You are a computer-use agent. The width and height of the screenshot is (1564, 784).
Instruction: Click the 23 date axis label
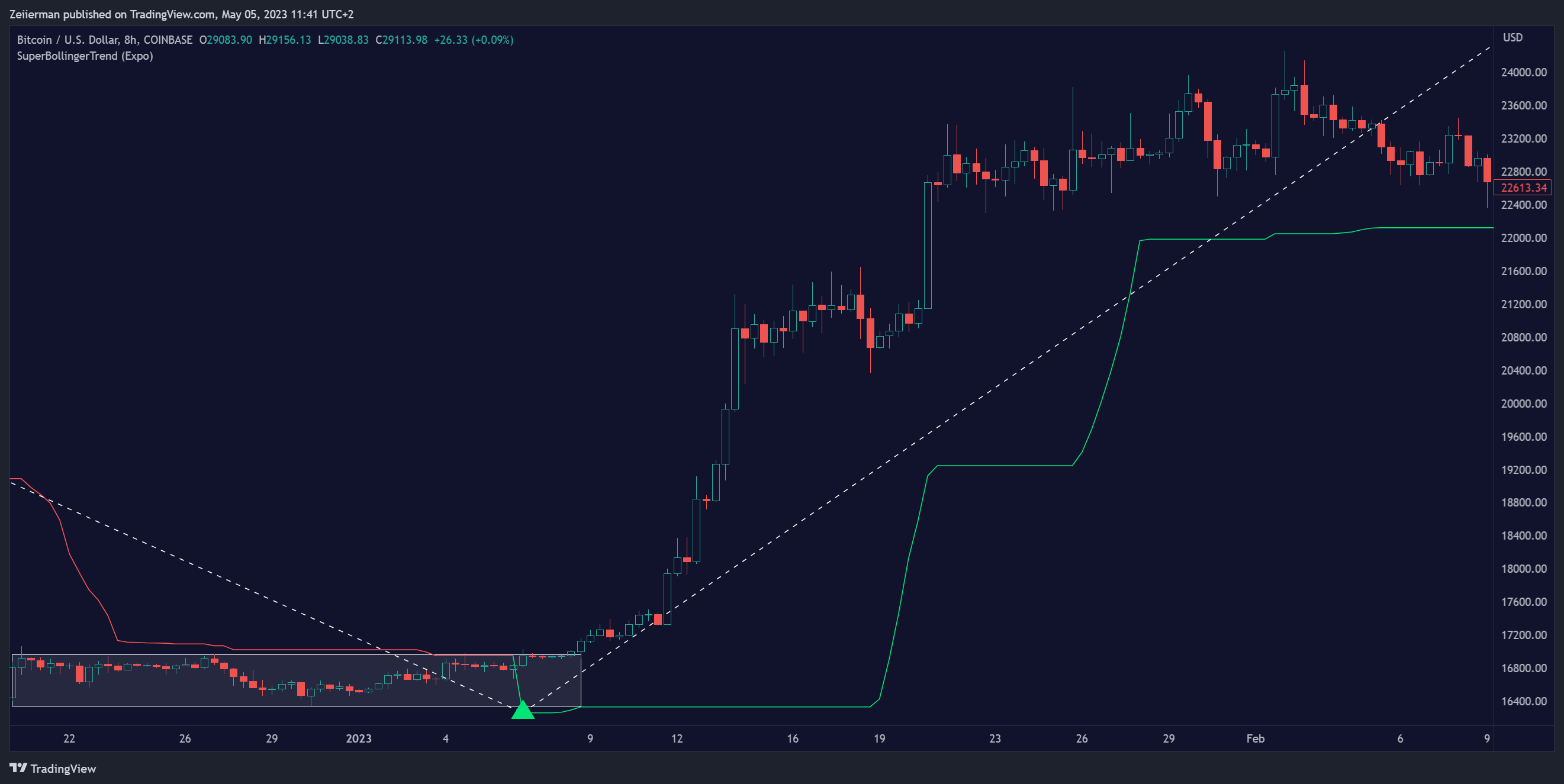tap(995, 738)
